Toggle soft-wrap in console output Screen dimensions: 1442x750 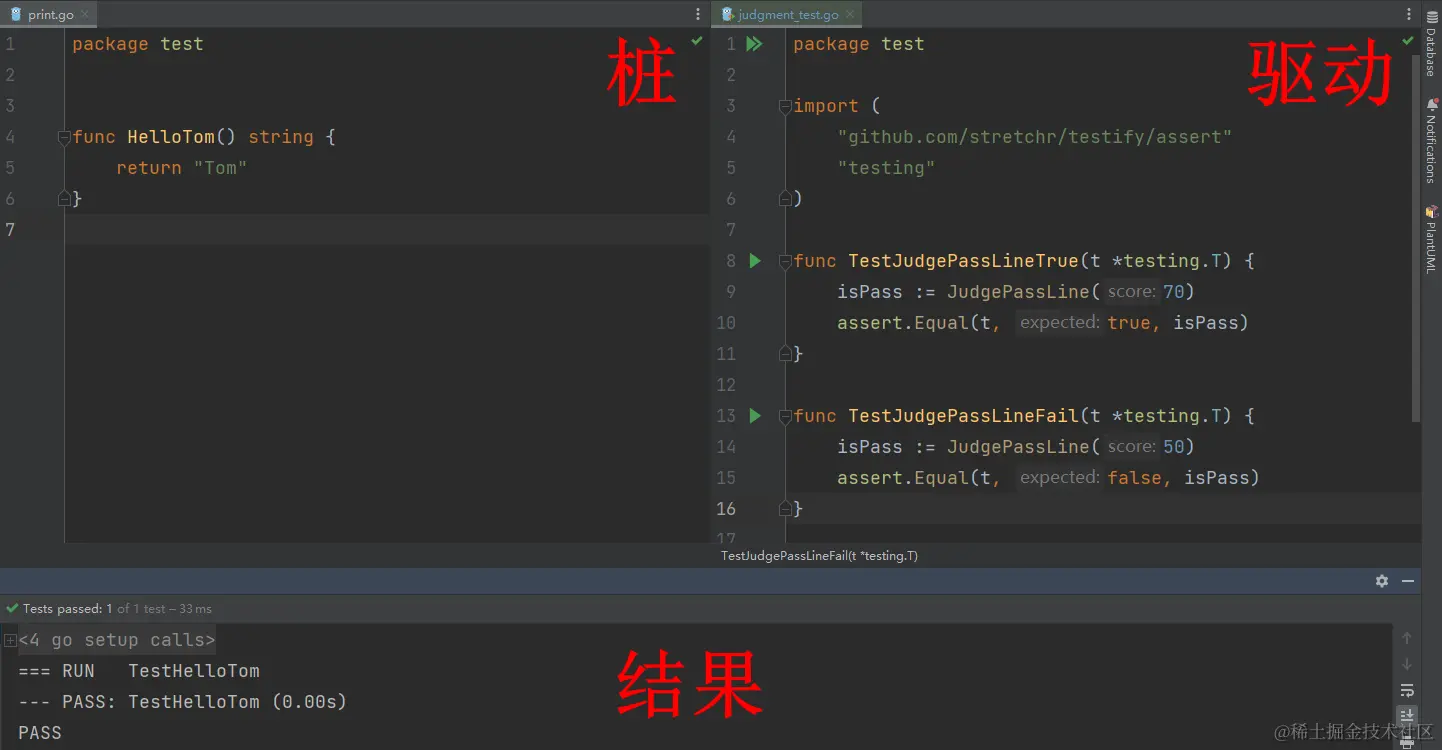1407,690
